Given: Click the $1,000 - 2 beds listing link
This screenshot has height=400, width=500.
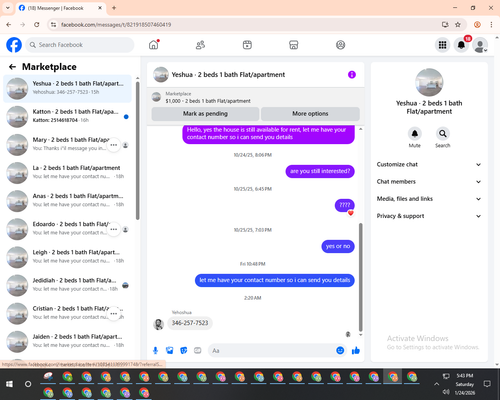Looking at the screenshot, I should [x=208, y=101].
